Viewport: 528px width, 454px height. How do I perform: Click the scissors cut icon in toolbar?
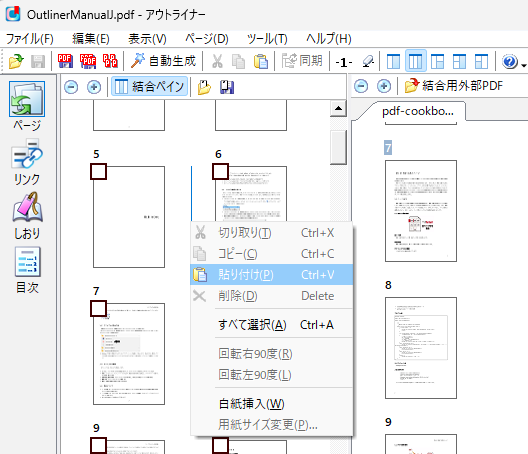point(217,61)
